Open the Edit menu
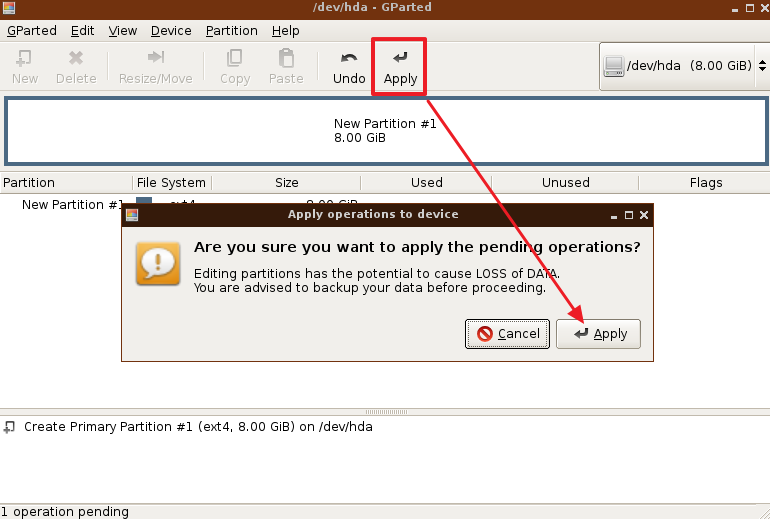This screenshot has width=770, height=519. tap(82, 31)
